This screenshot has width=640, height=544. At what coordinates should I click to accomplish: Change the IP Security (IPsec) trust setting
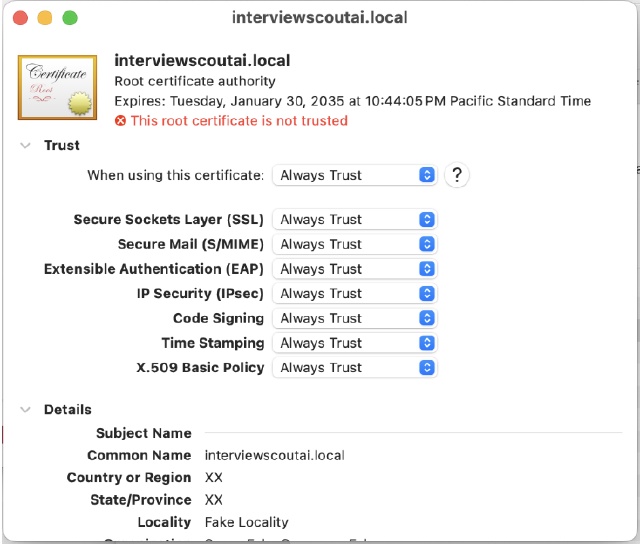[354, 294]
